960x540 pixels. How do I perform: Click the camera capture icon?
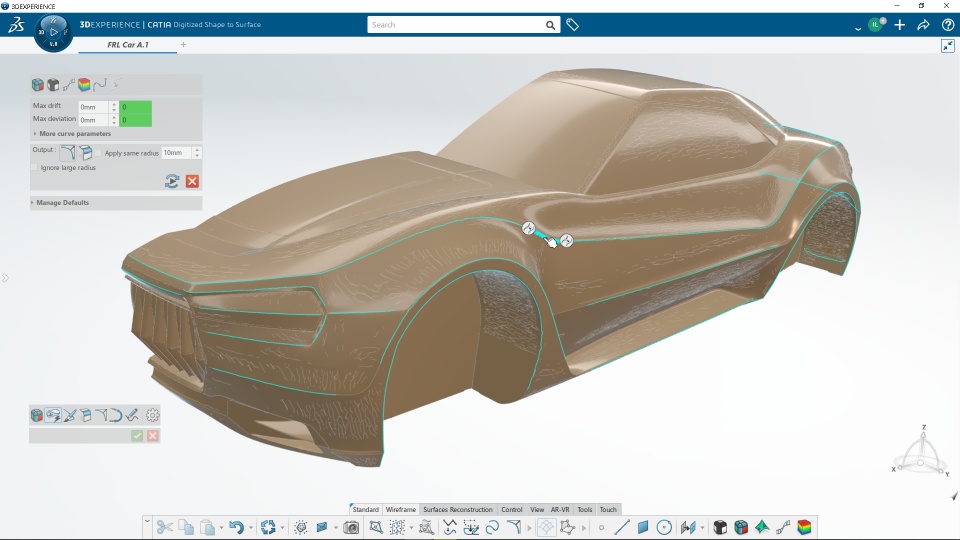click(351, 527)
